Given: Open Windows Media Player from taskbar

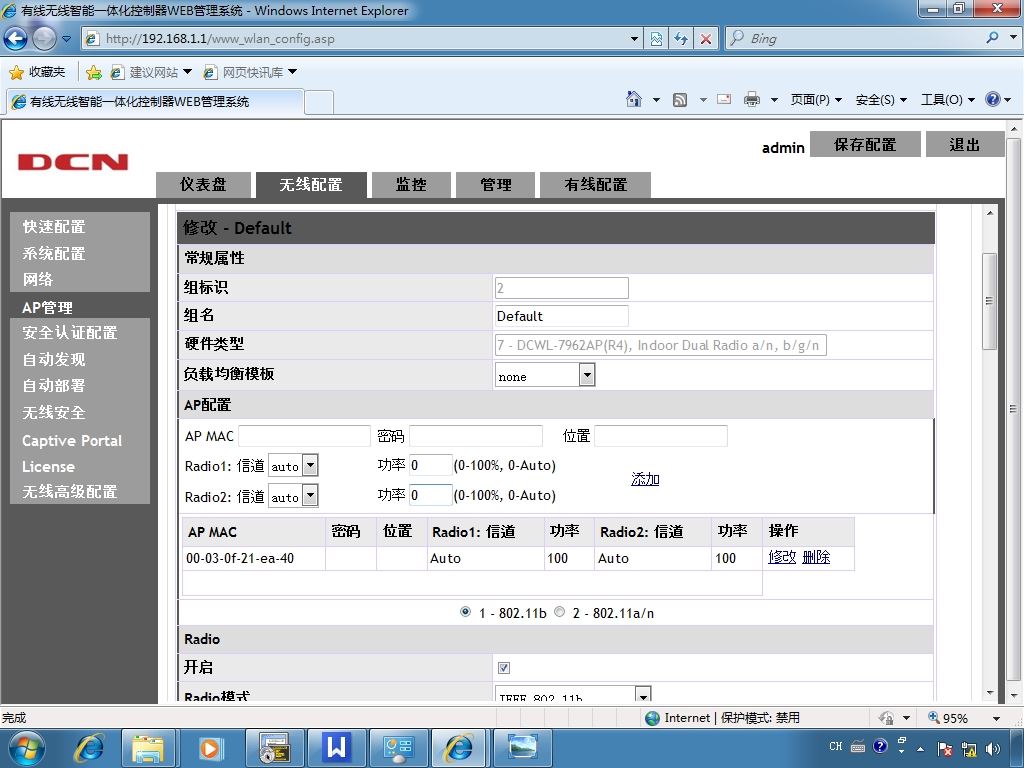Looking at the screenshot, I should 210,748.
